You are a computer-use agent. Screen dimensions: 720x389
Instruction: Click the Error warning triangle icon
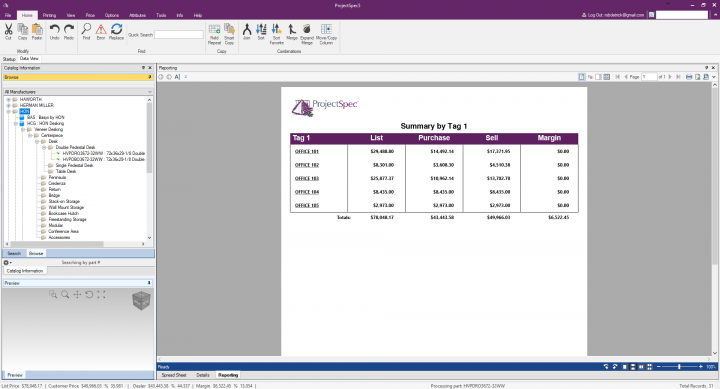101,32
